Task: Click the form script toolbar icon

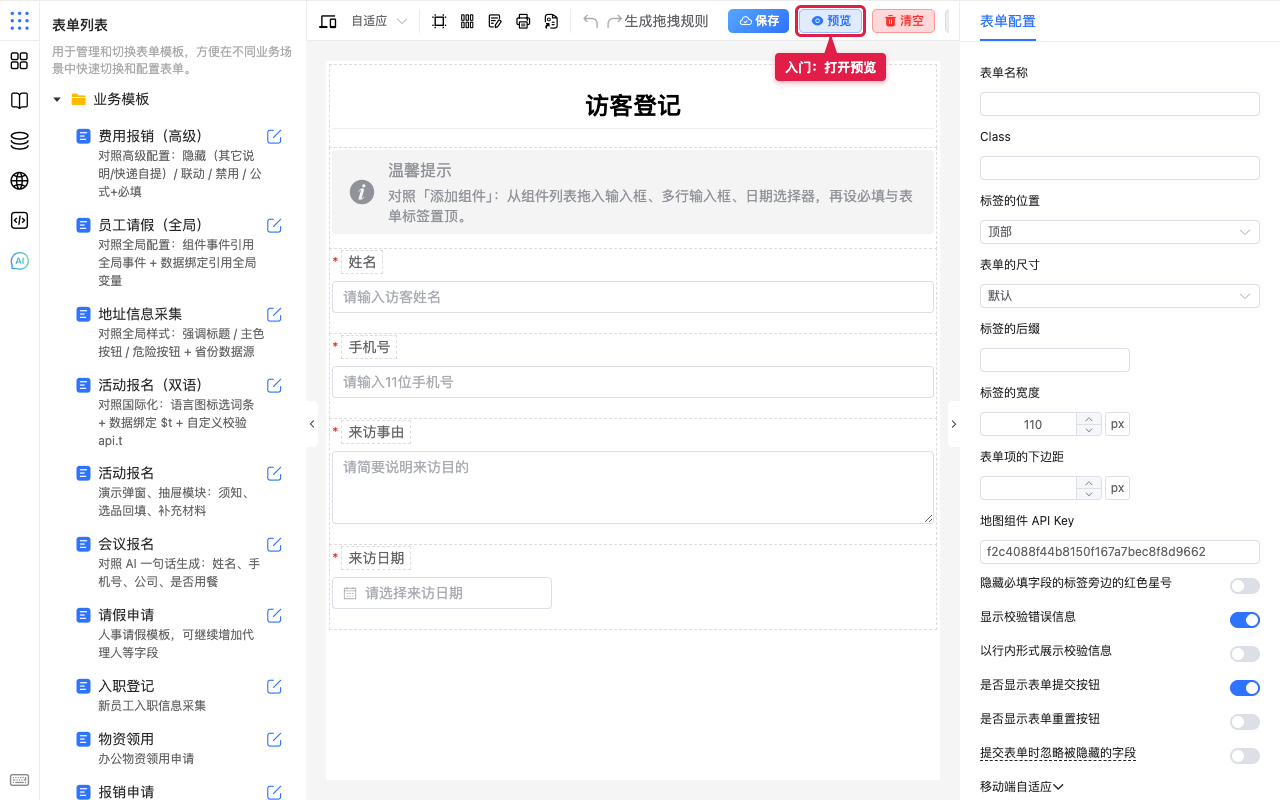Action: [x=551, y=21]
